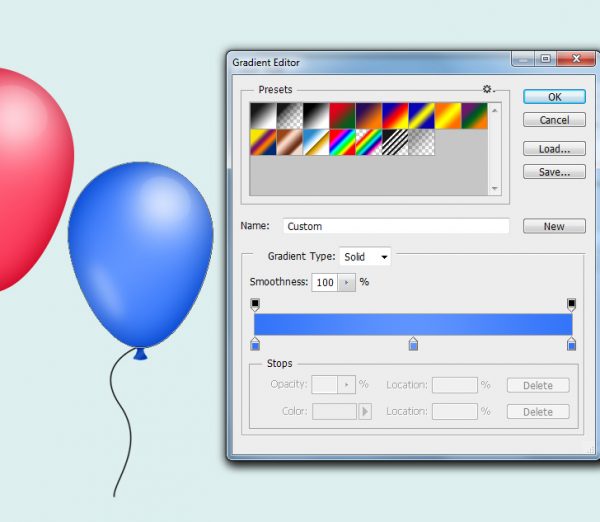Cancel the Gradient Editor dialog
Viewport: 600px width, 522px height.
(554, 120)
